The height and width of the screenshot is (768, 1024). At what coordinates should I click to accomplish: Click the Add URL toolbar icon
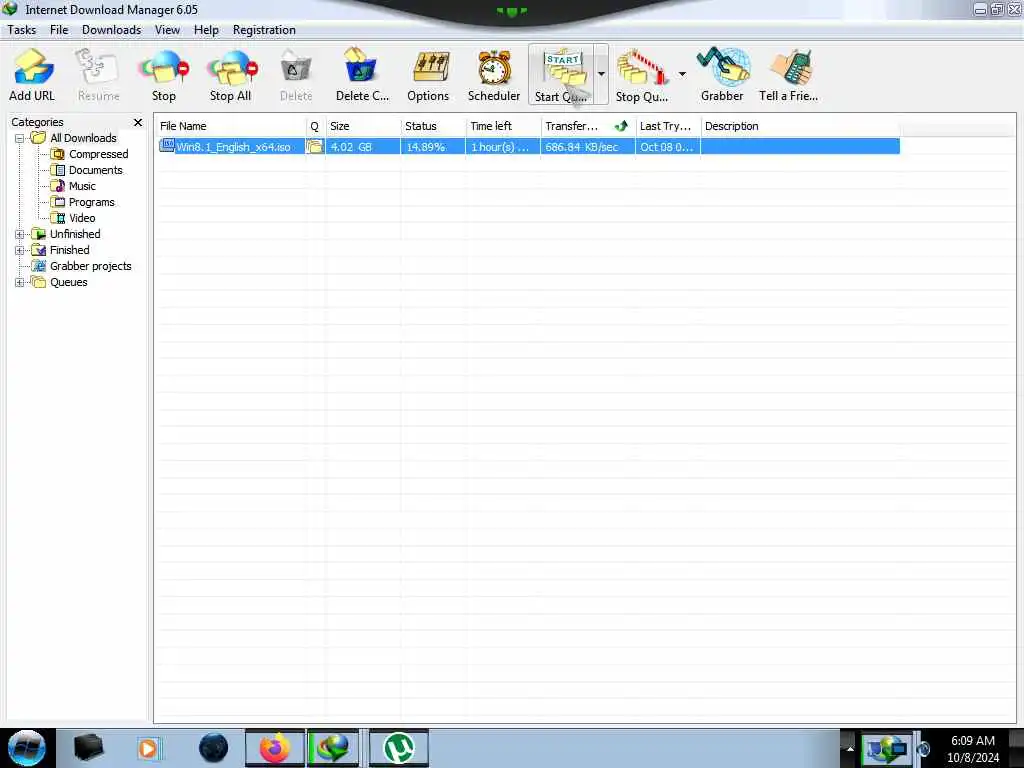pos(32,74)
